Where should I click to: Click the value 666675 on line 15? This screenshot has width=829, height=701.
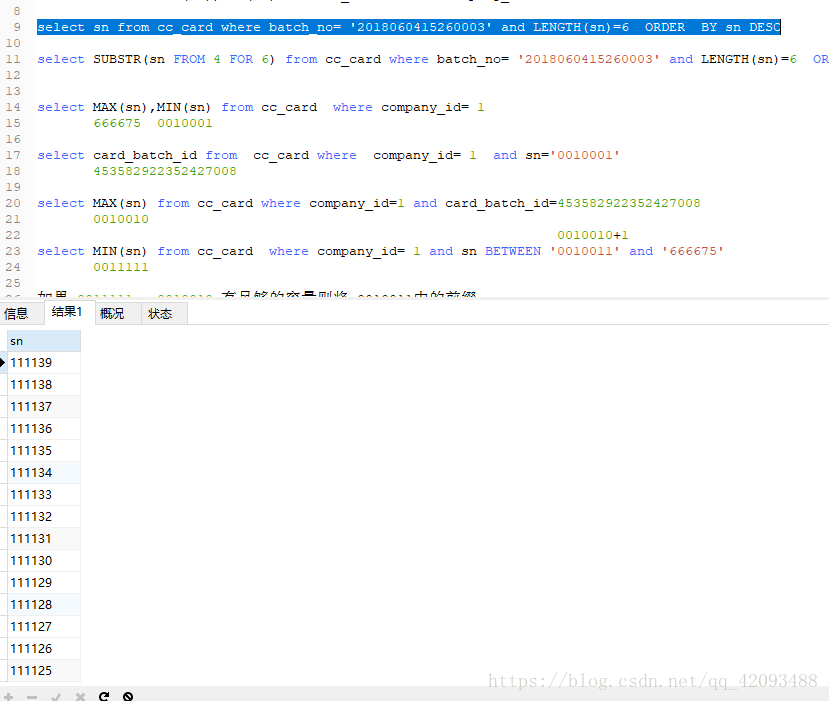[117, 123]
